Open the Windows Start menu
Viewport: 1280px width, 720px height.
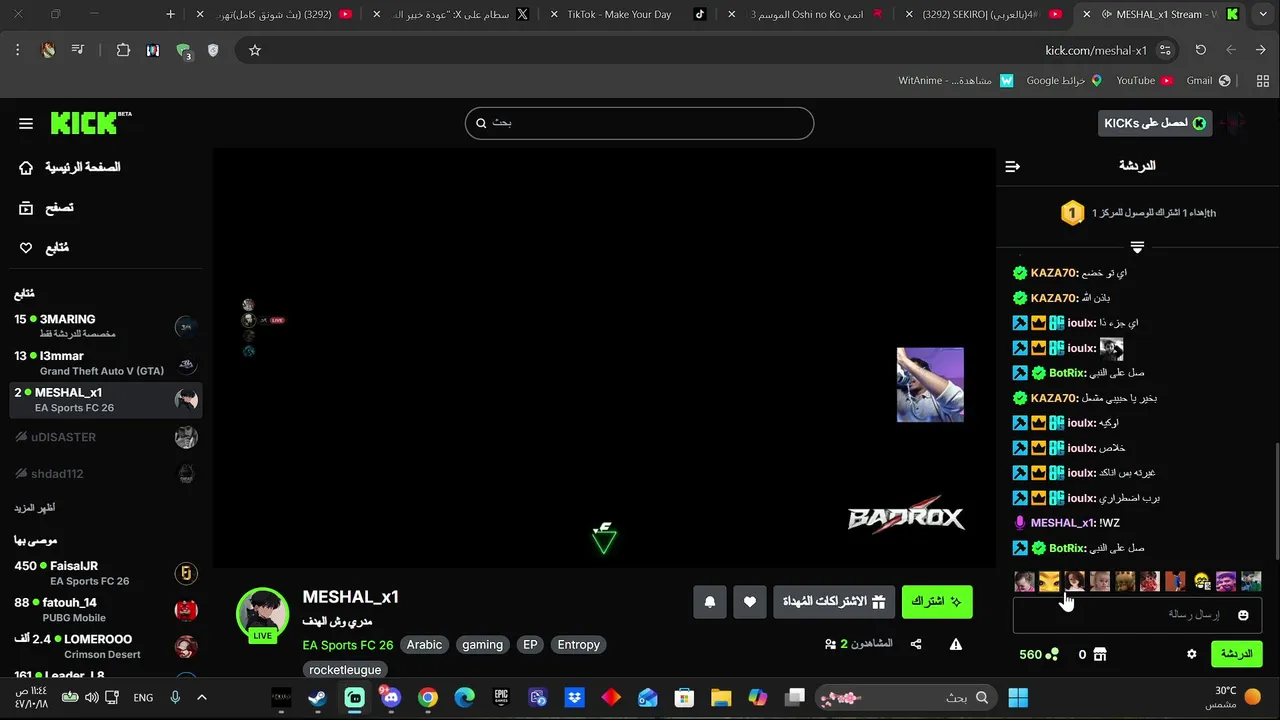1018,697
